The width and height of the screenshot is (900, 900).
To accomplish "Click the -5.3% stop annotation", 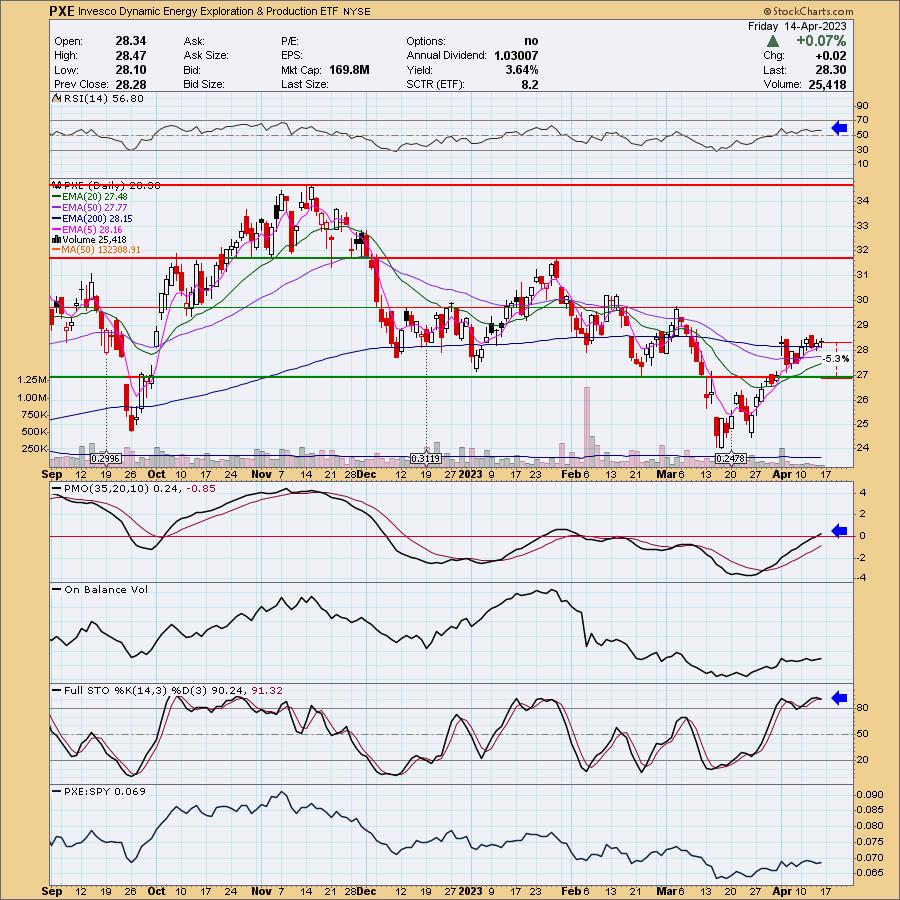I will point(836,359).
